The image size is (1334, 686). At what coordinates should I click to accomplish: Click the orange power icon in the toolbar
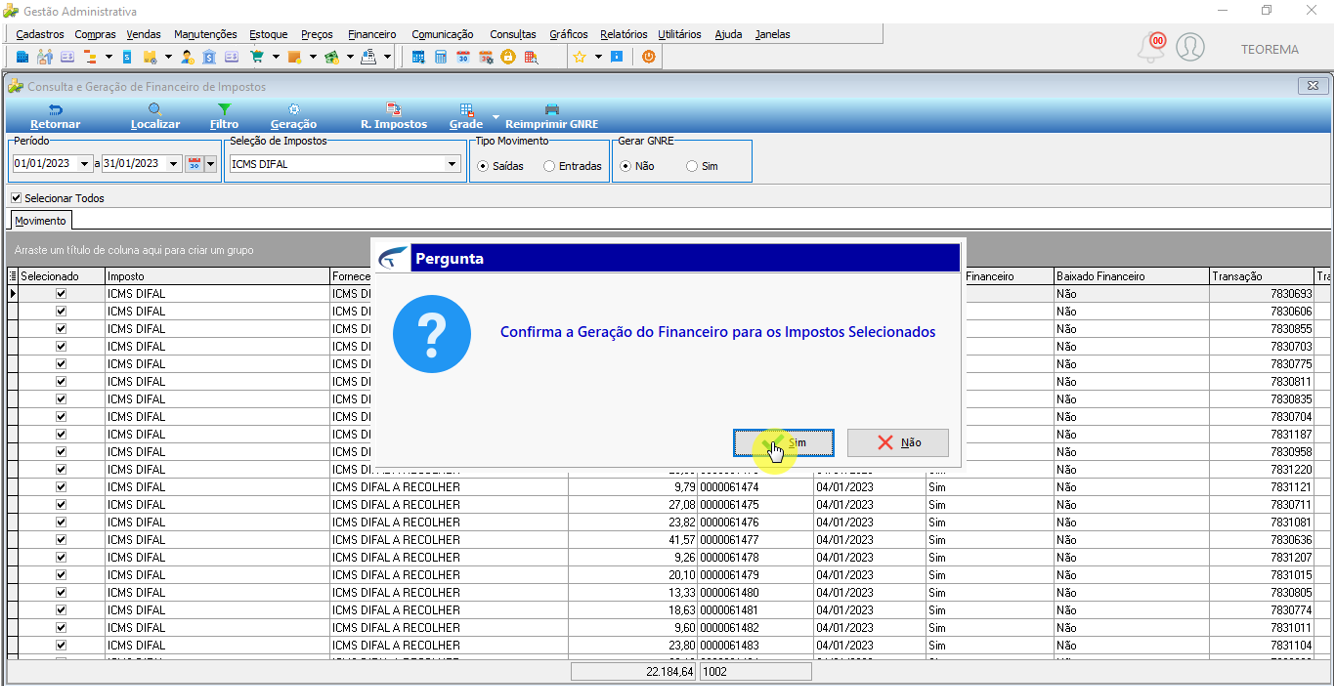(649, 57)
